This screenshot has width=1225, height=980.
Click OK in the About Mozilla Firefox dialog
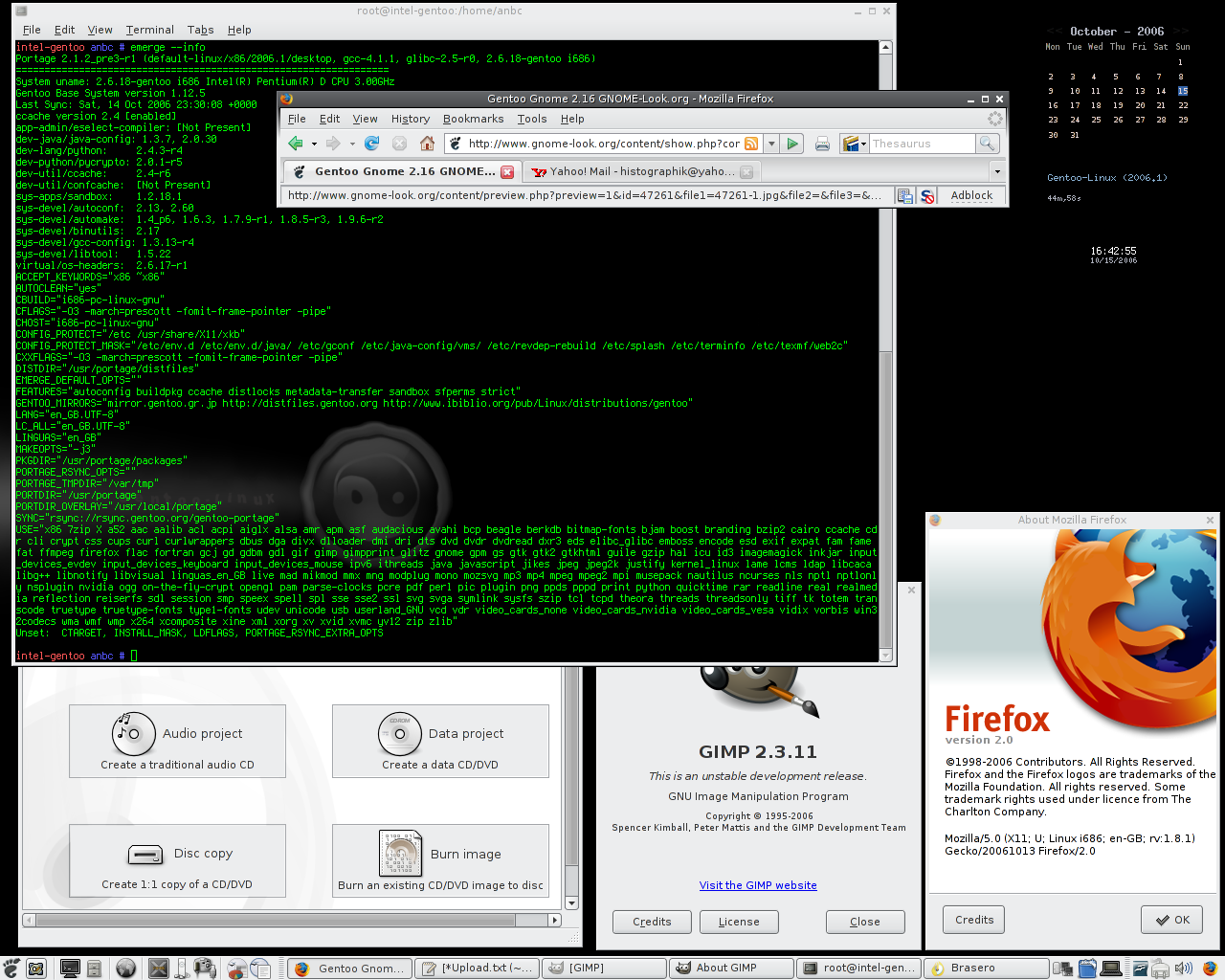[1171, 920]
